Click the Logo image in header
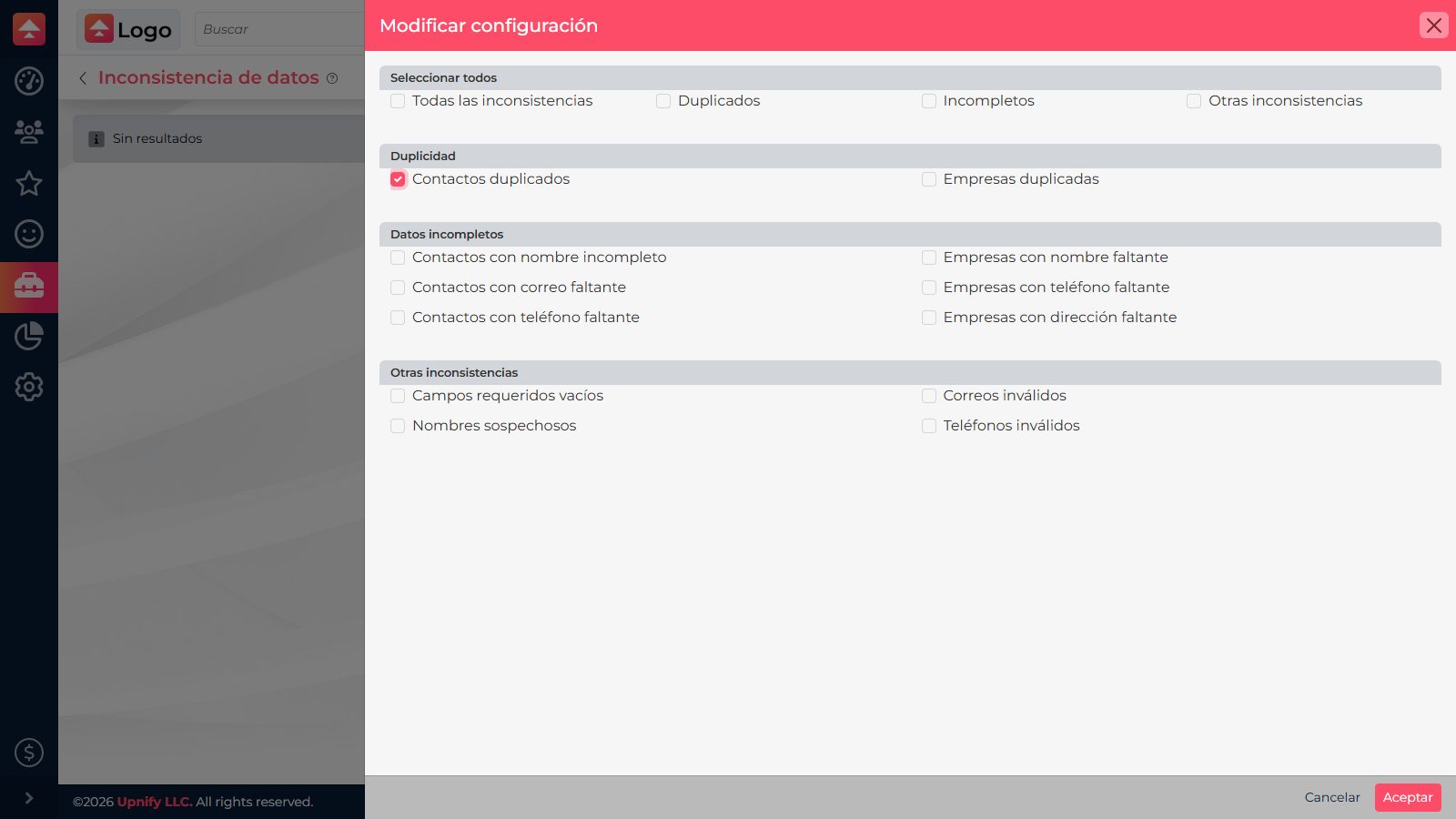 (128, 29)
